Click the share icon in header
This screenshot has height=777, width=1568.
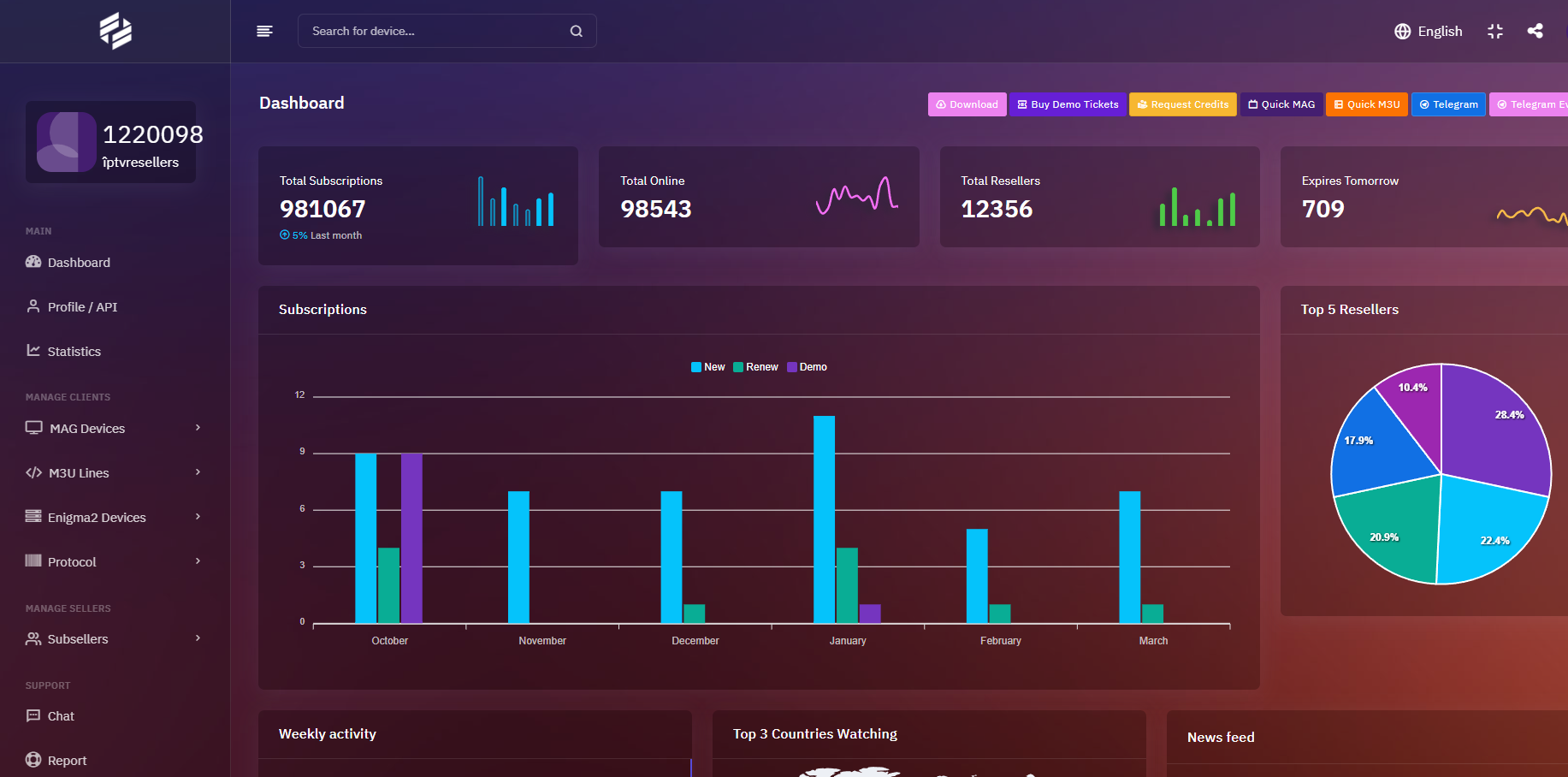(1535, 31)
